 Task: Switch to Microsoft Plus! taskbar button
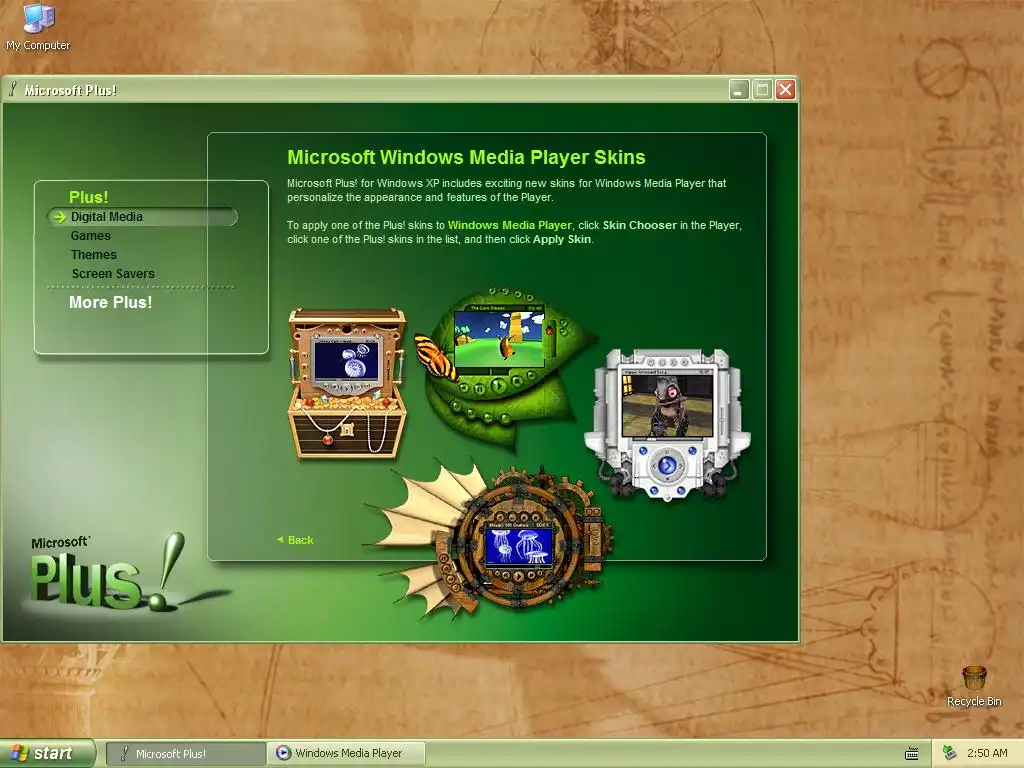185,754
